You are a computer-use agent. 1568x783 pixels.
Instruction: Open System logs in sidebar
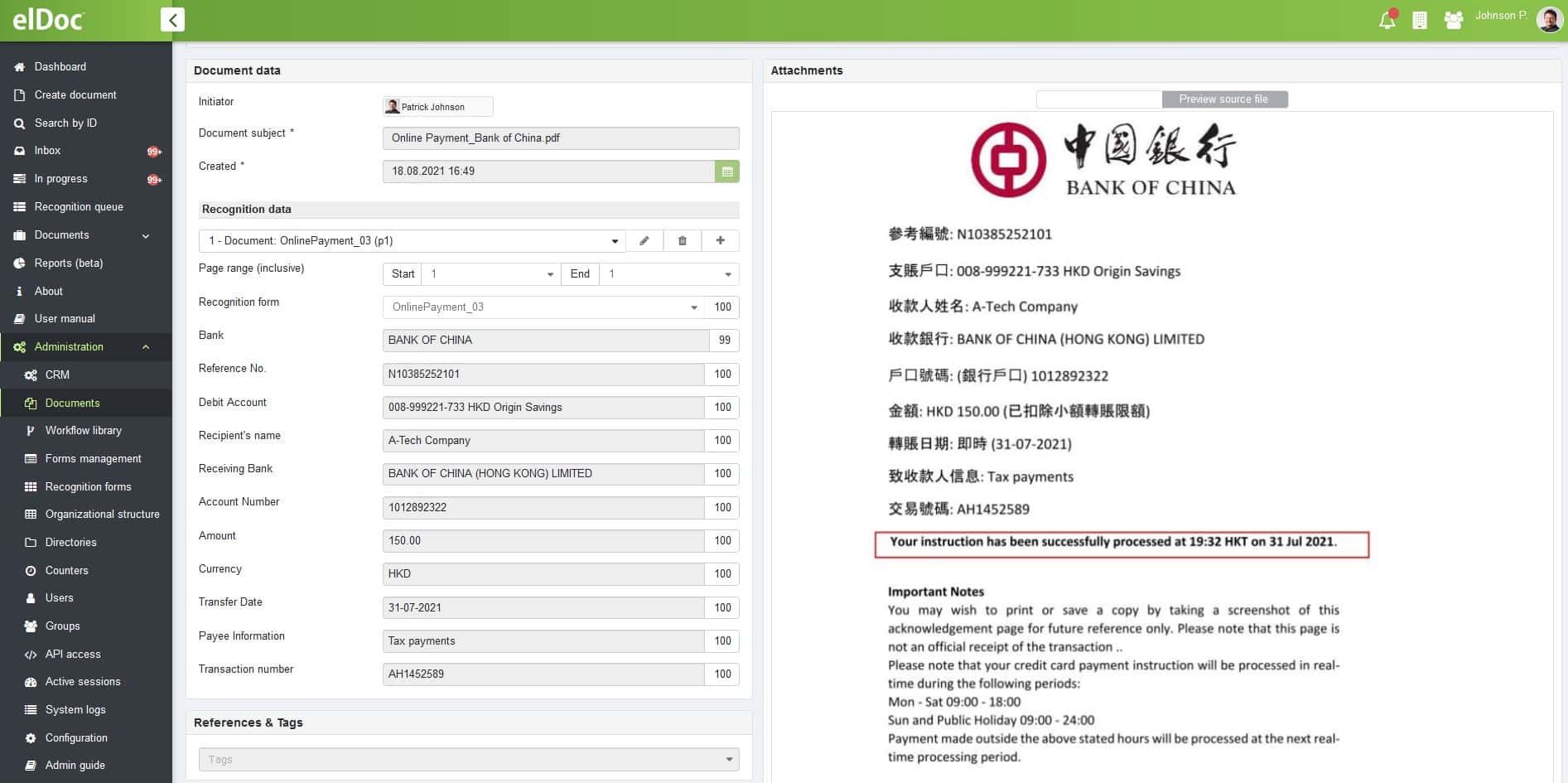point(75,710)
